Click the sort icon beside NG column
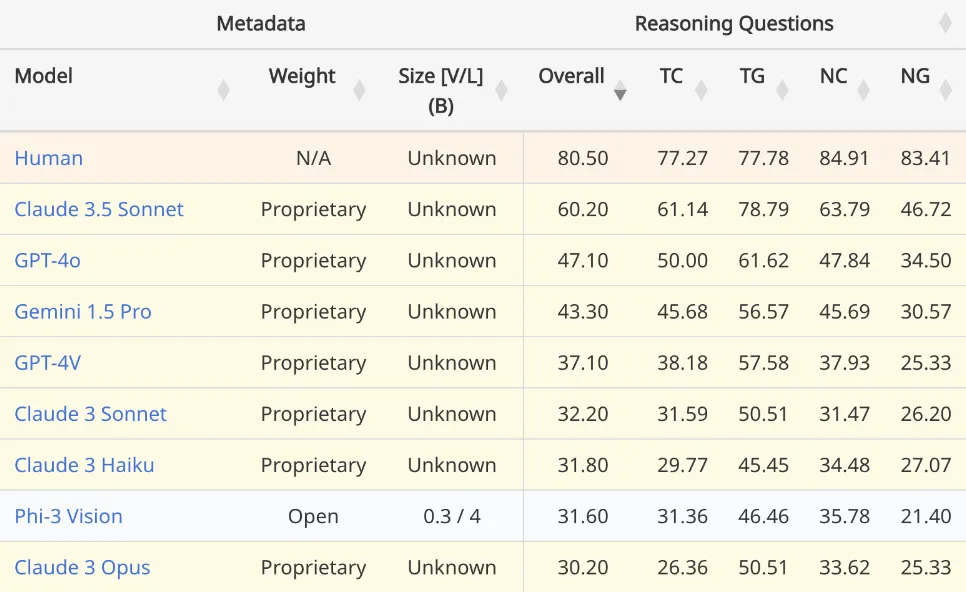966x592 pixels. click(x=945, y=90)
